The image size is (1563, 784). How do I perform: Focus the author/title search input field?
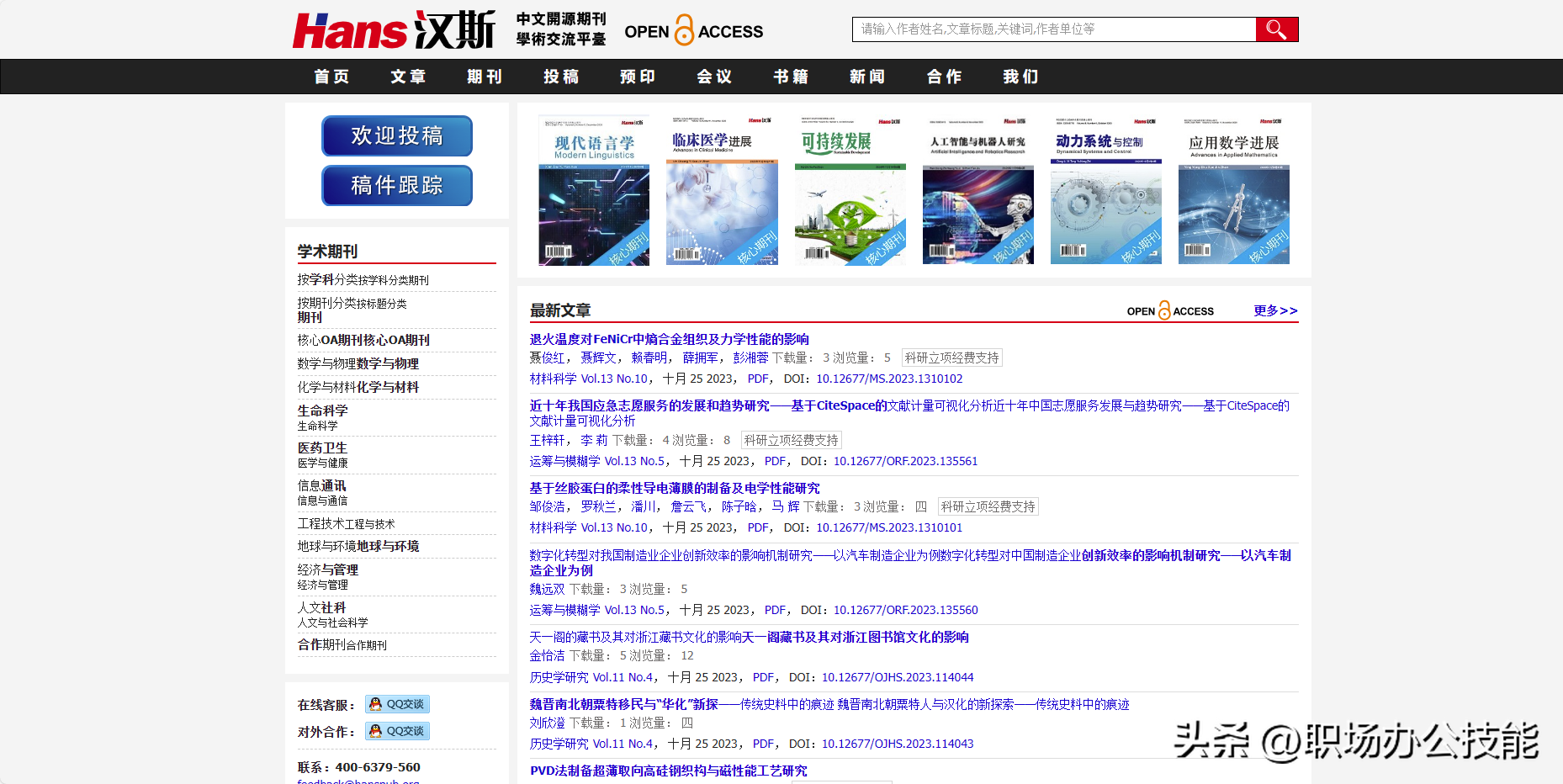(1053, 29)
